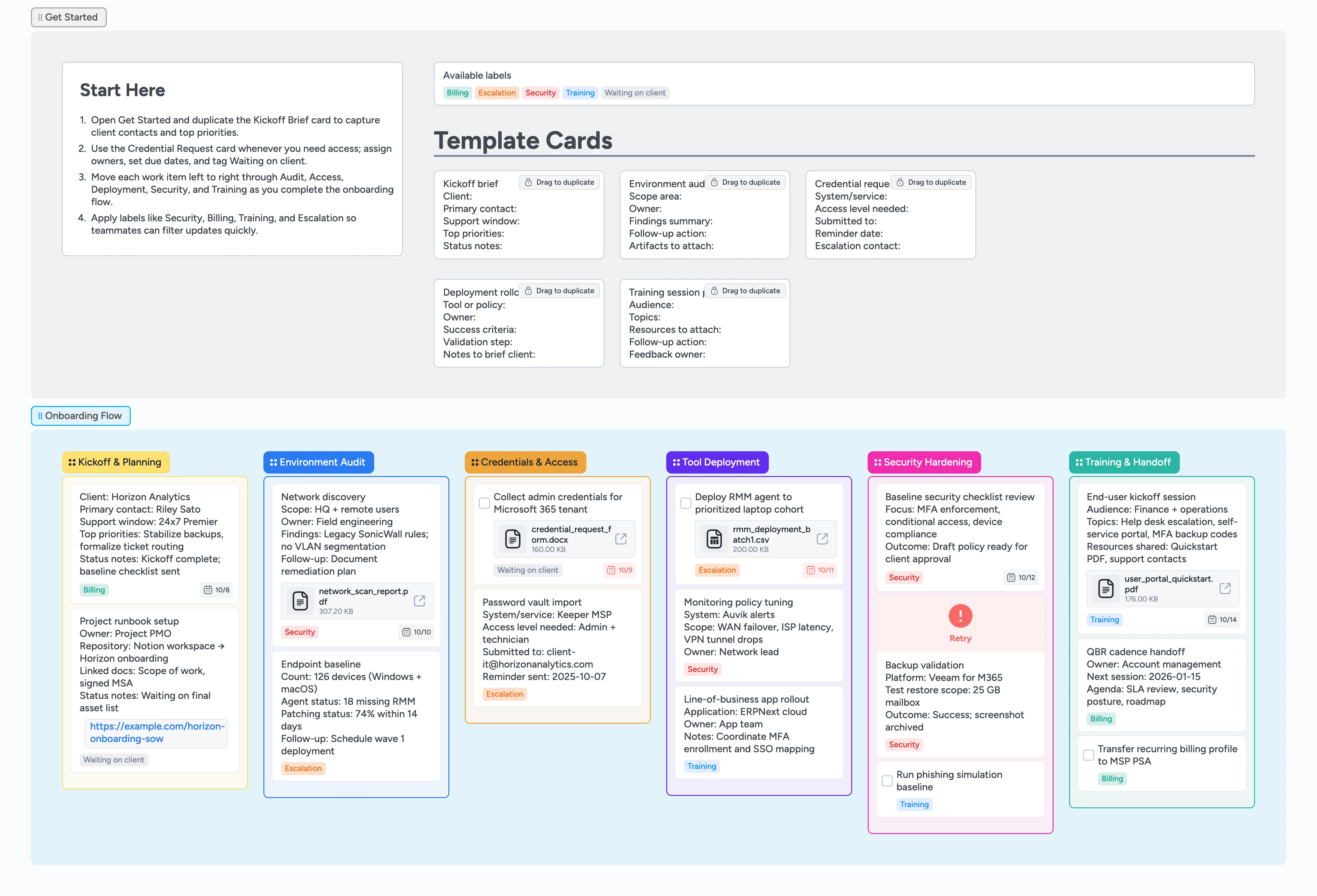Click the document icon on credential_request_form.docx

coord(513,538)
